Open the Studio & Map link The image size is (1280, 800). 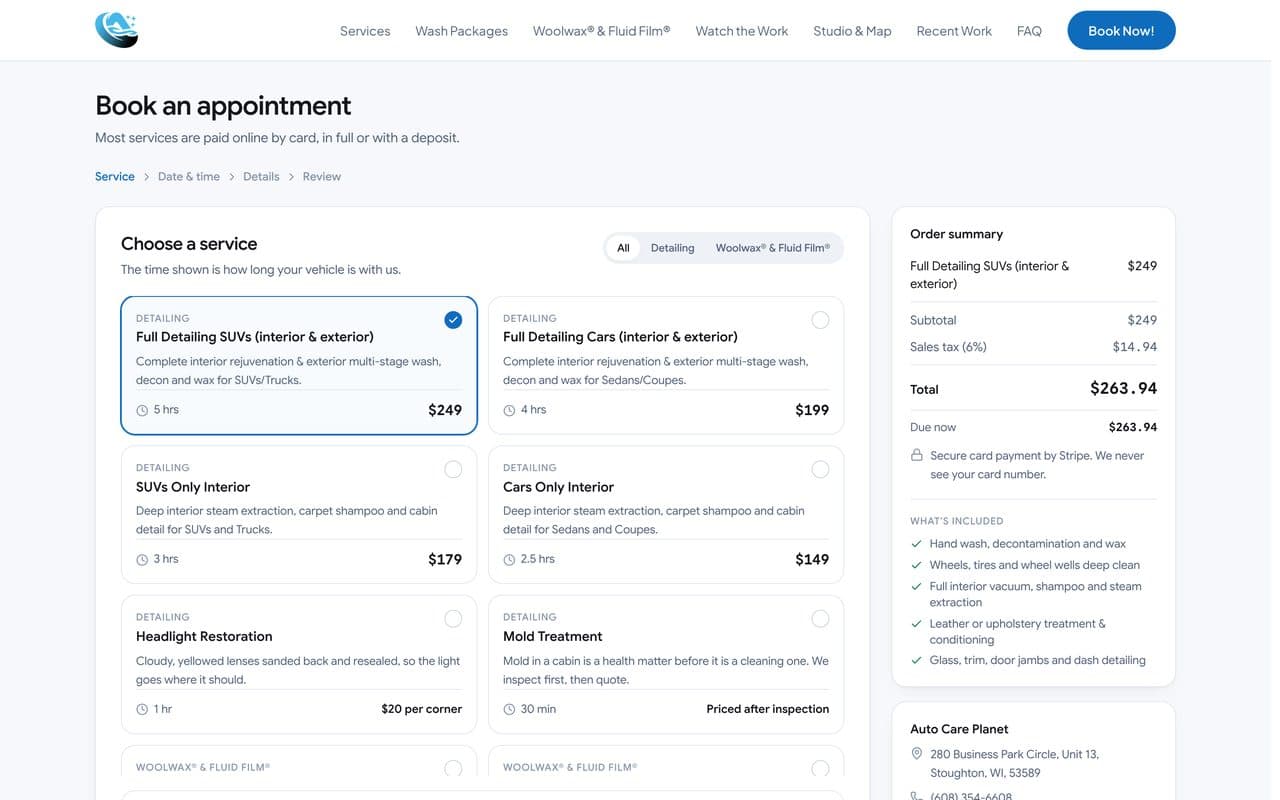click(852, 31)
